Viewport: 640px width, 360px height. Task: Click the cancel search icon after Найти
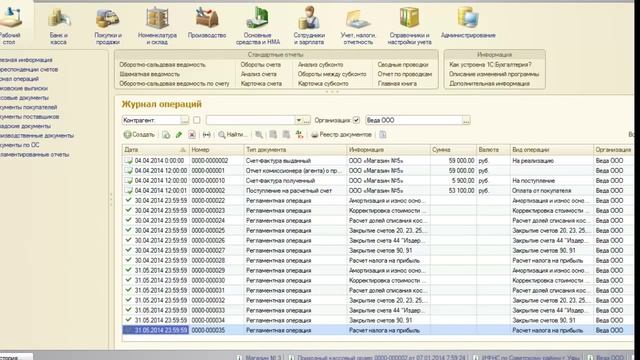coord(259,135)
